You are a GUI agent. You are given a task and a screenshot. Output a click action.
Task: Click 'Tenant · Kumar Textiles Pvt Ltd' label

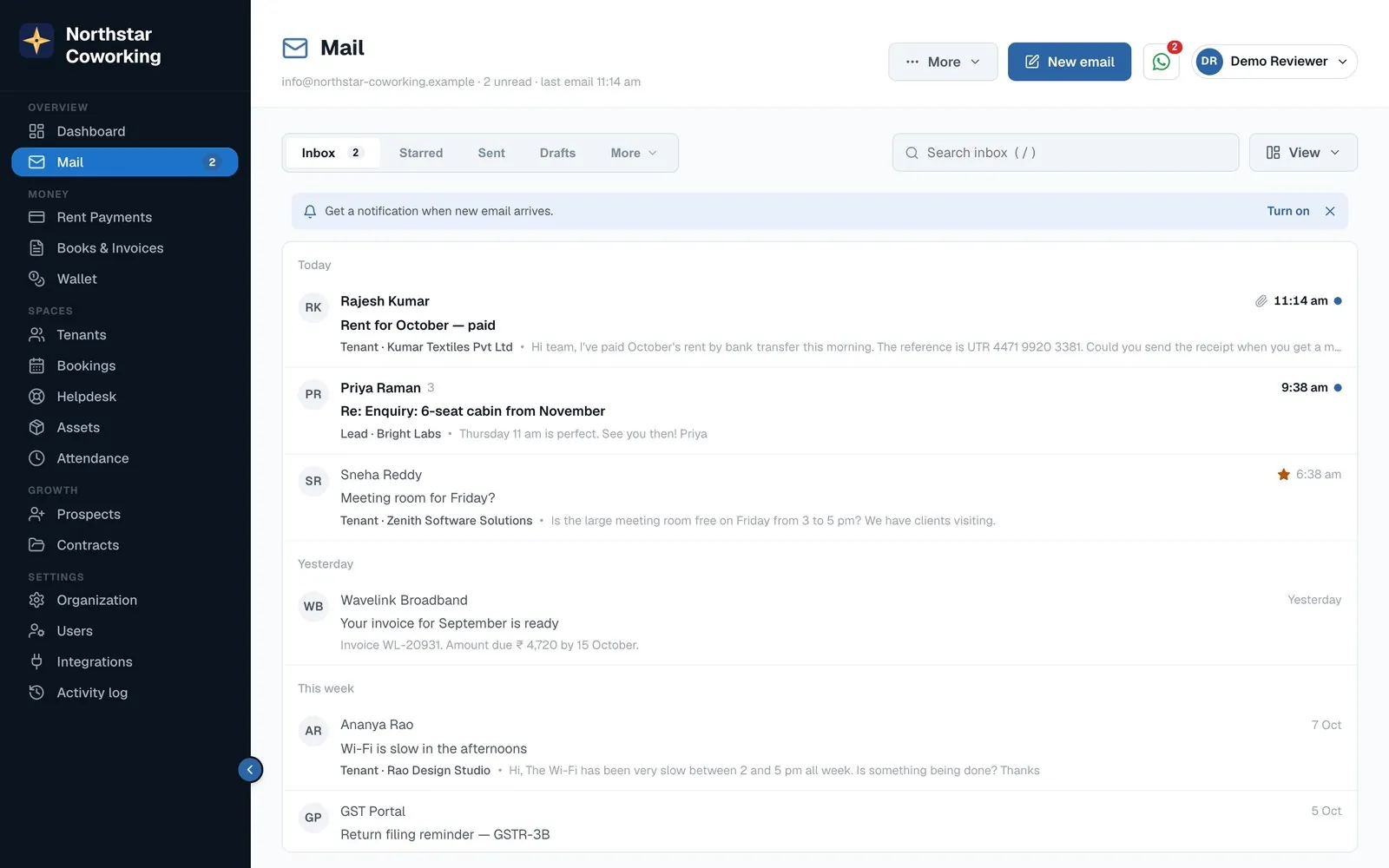click(426, 347)
